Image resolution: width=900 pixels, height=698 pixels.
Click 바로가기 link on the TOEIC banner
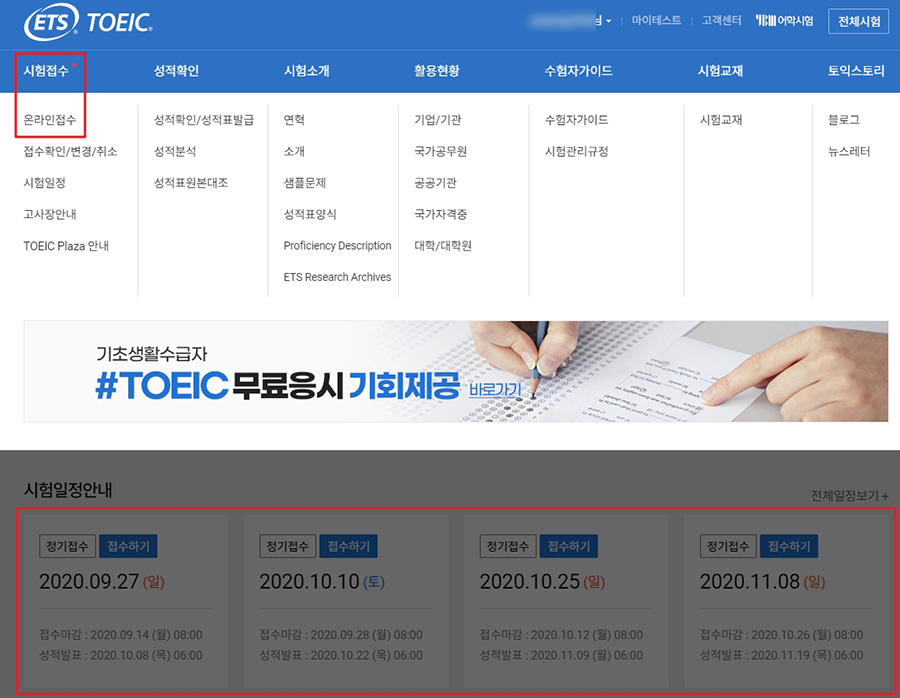click(495, 389)
